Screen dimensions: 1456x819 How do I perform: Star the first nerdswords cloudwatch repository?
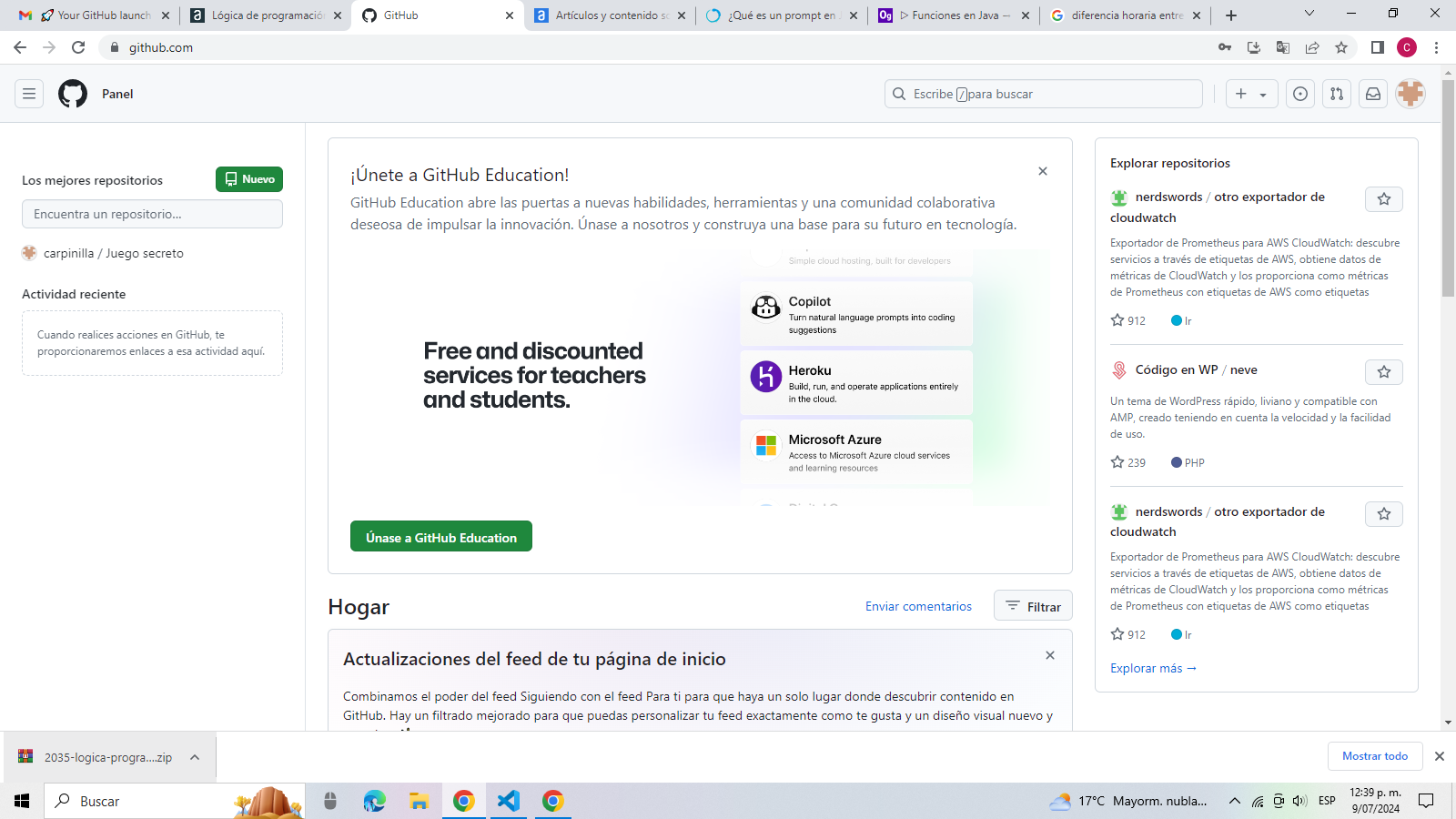[x=1384, y=199]
